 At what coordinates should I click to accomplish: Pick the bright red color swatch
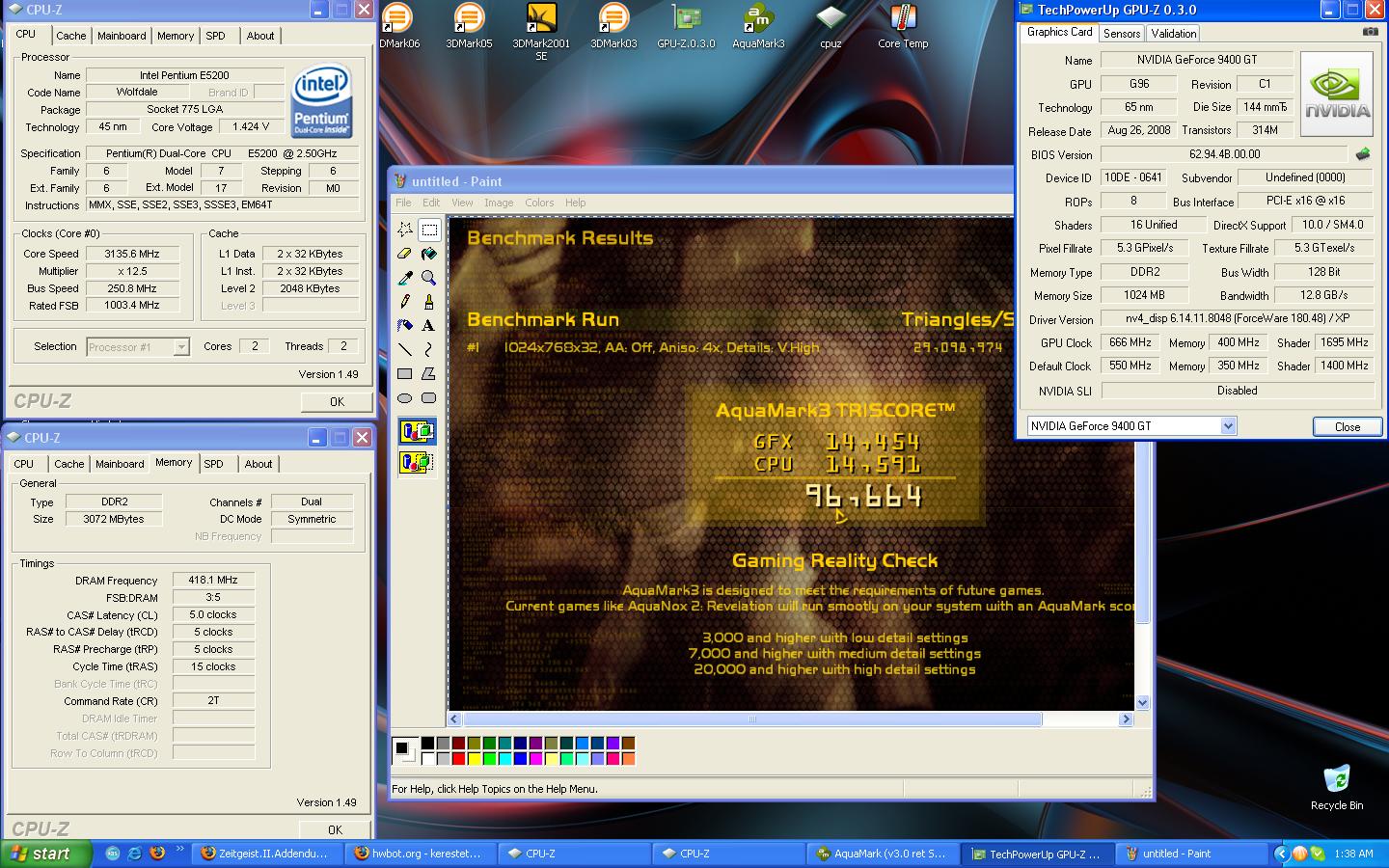(x=458, y=758)
